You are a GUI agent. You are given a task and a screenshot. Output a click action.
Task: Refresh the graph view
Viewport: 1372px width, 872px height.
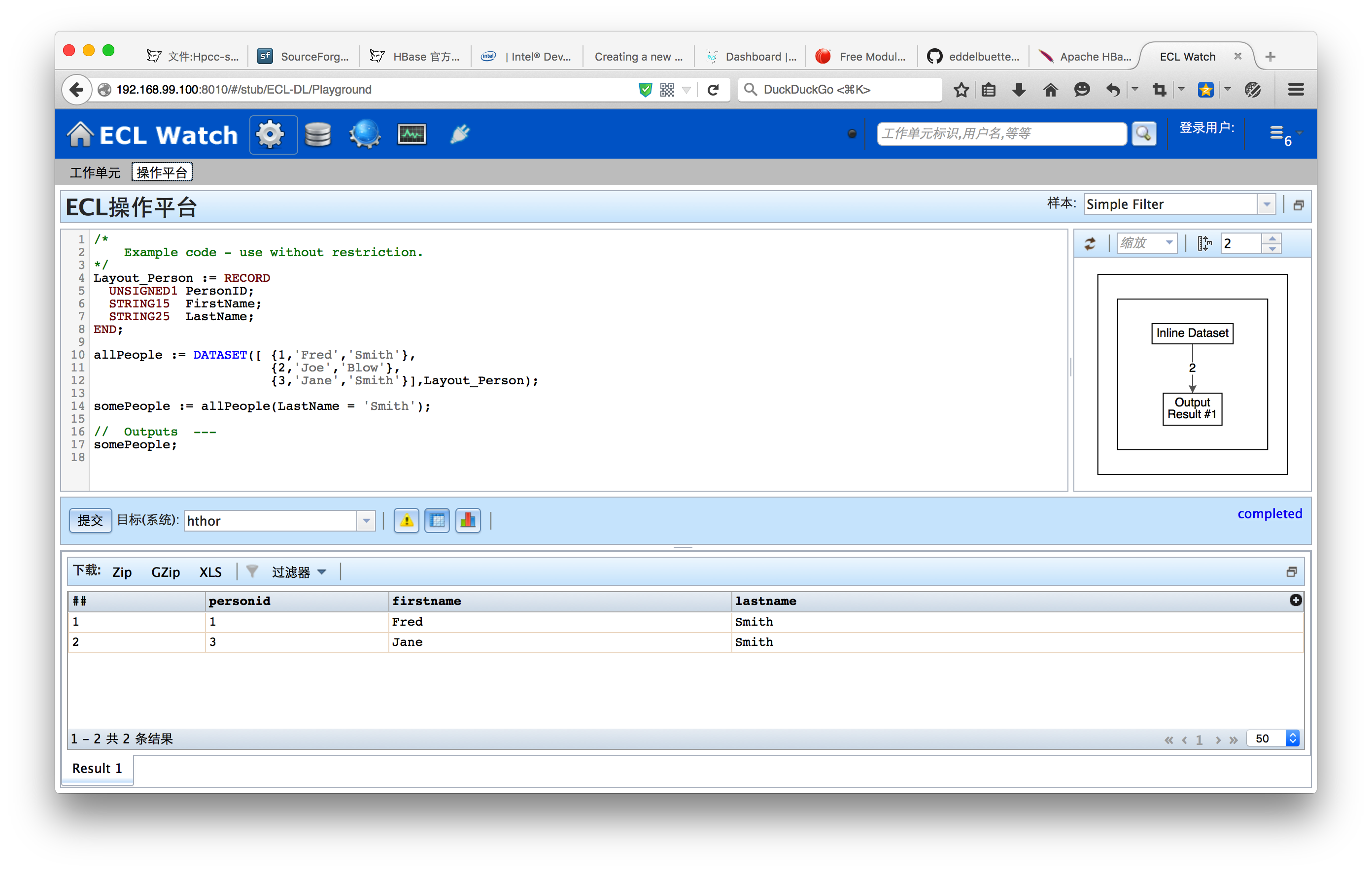[1090, 244]
